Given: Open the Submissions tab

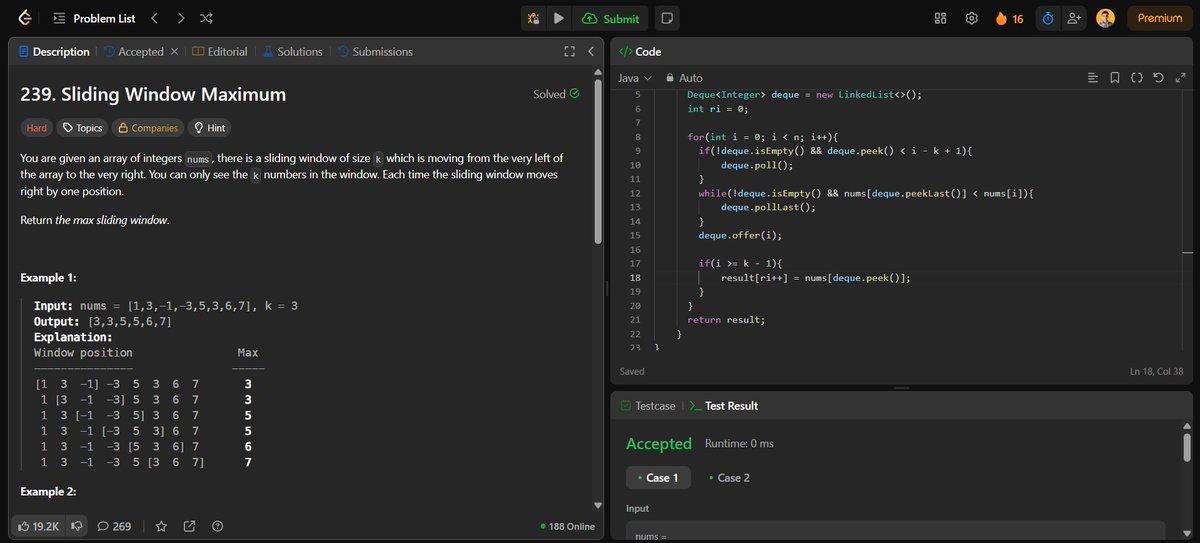Looking at the screenshot, I should point(375,51).
